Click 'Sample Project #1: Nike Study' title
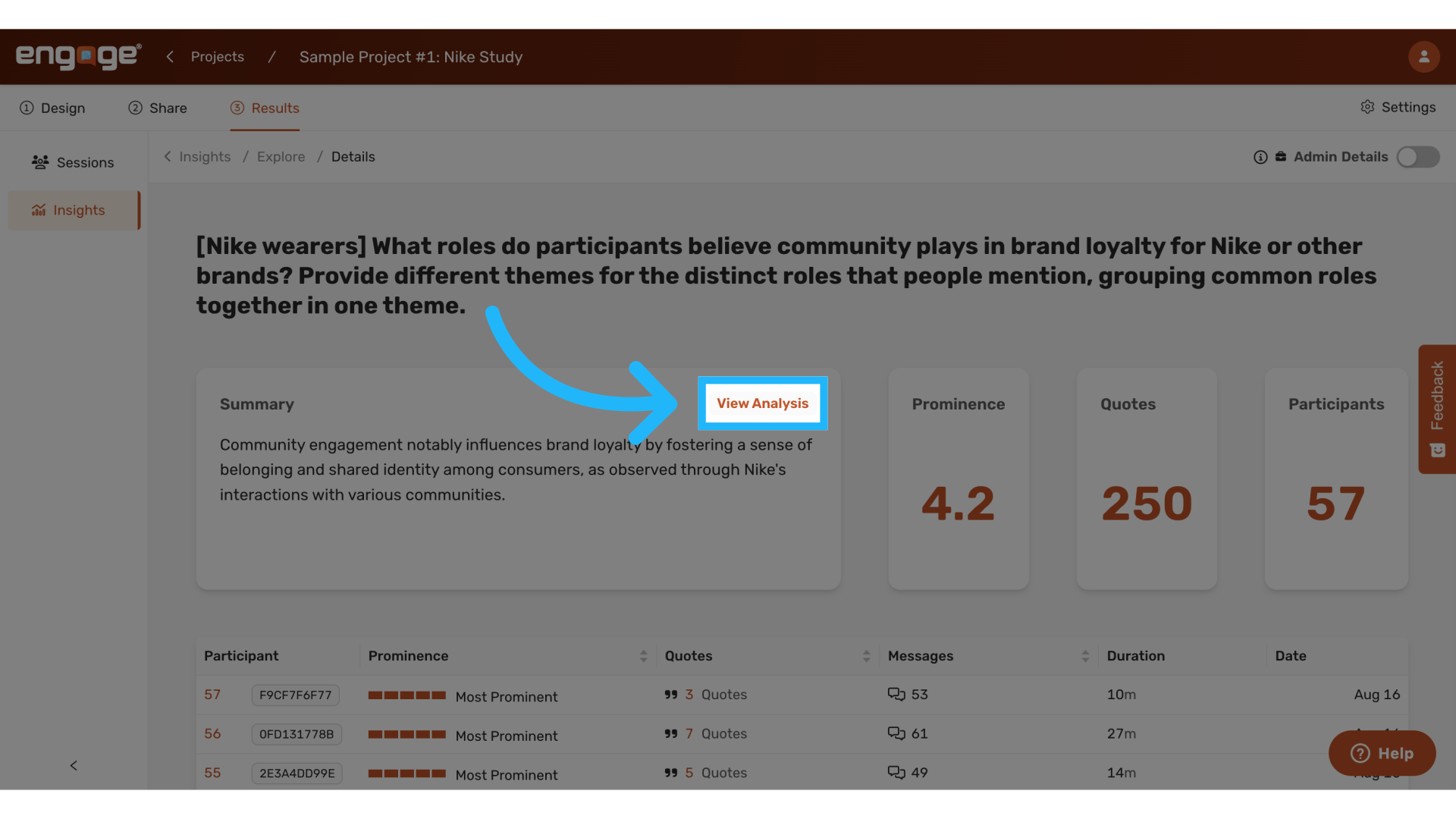Image resolution: width=1456 pixels, height=819 pixels. (x=411, y=57)
